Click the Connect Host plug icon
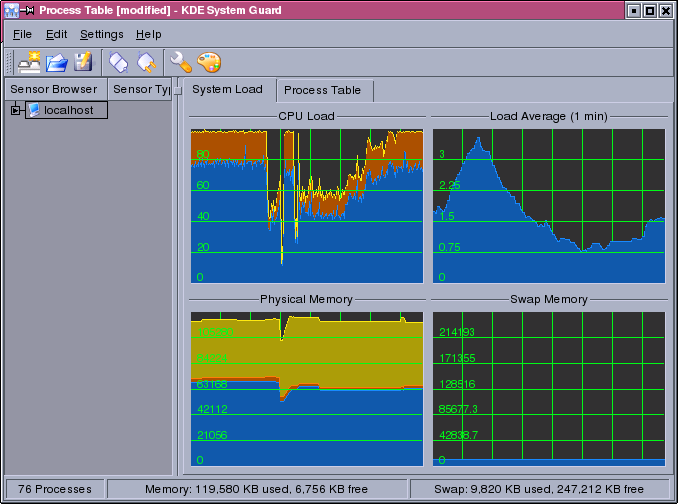This screenshot has width=678, height=504. point(119,62)
